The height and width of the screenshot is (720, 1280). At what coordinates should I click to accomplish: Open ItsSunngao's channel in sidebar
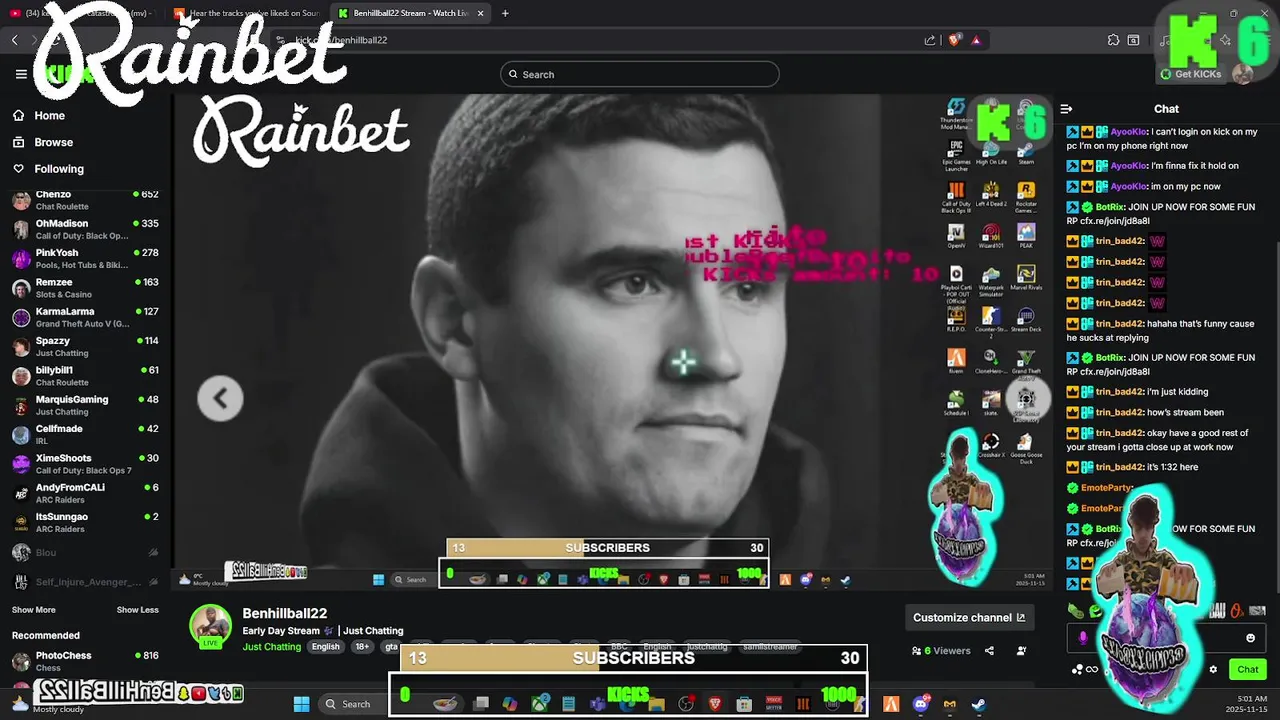pos(85,523)
